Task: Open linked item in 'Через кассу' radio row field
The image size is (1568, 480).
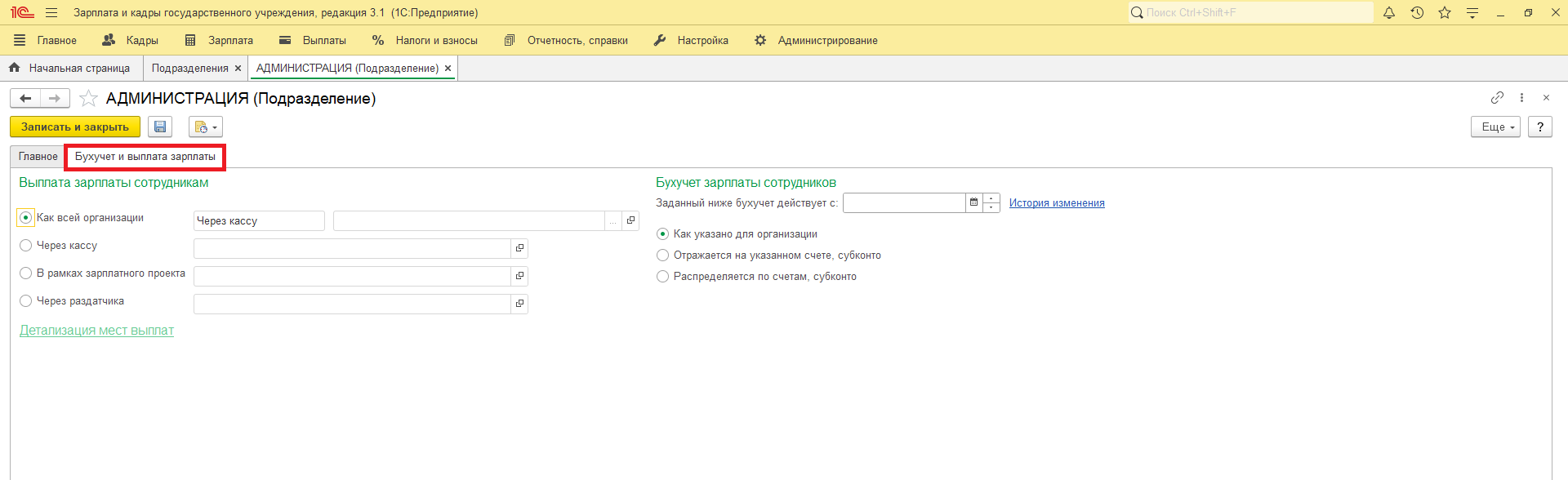Action: click(x=519, y=248)
